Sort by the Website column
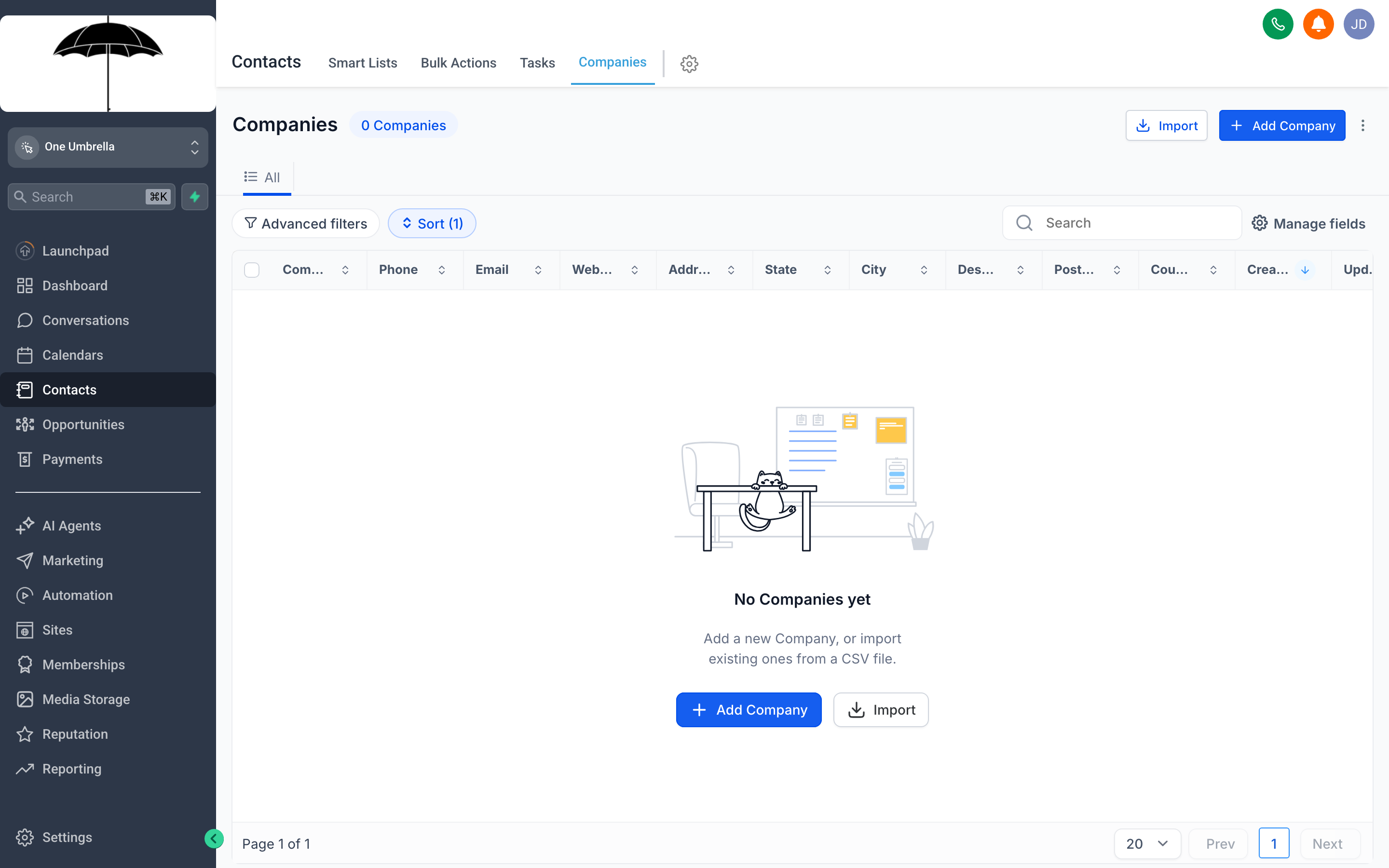 (634, 270)
